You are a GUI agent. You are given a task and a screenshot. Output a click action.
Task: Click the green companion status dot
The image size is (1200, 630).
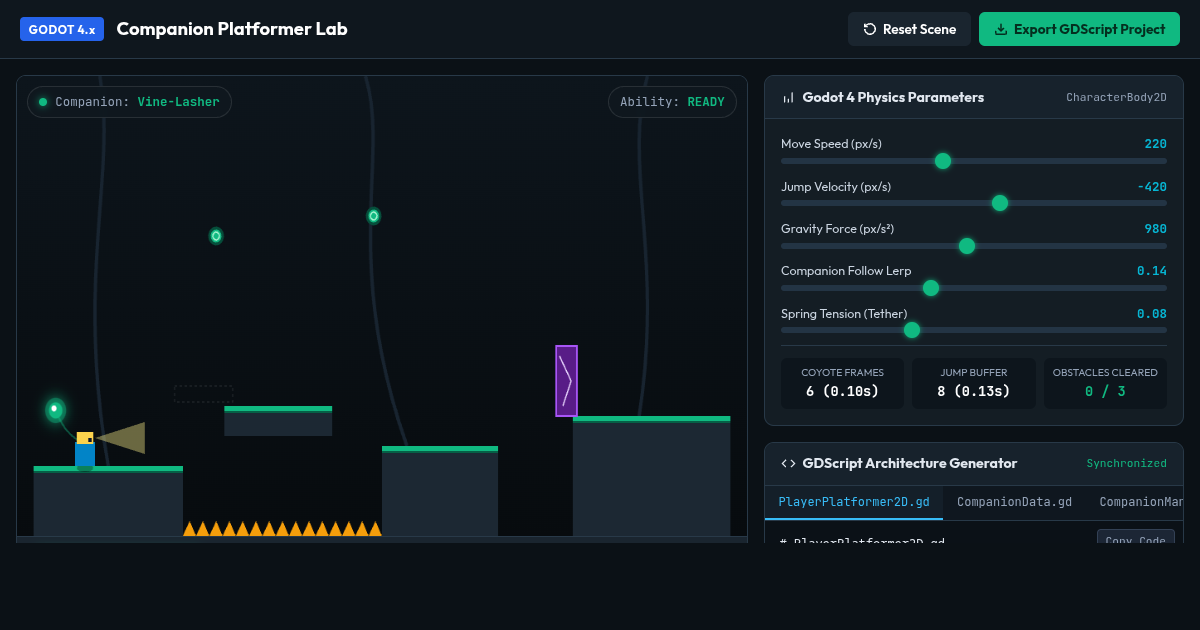pos(43,102)
